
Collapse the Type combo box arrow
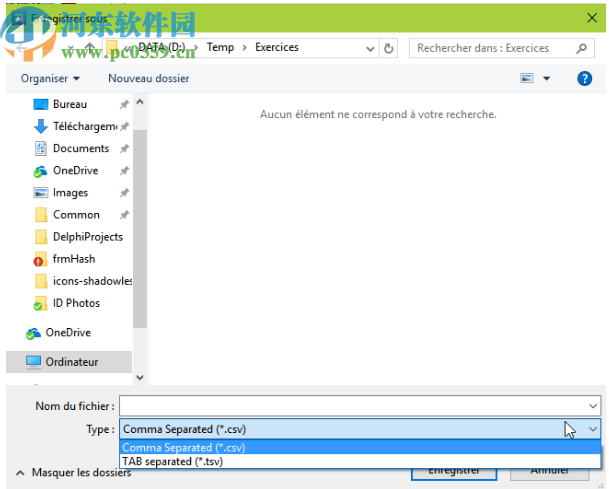(593, 429)
